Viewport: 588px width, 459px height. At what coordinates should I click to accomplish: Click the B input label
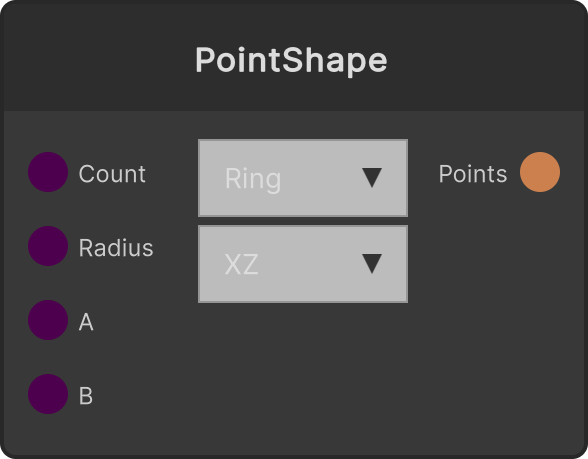tap(86, 396)
